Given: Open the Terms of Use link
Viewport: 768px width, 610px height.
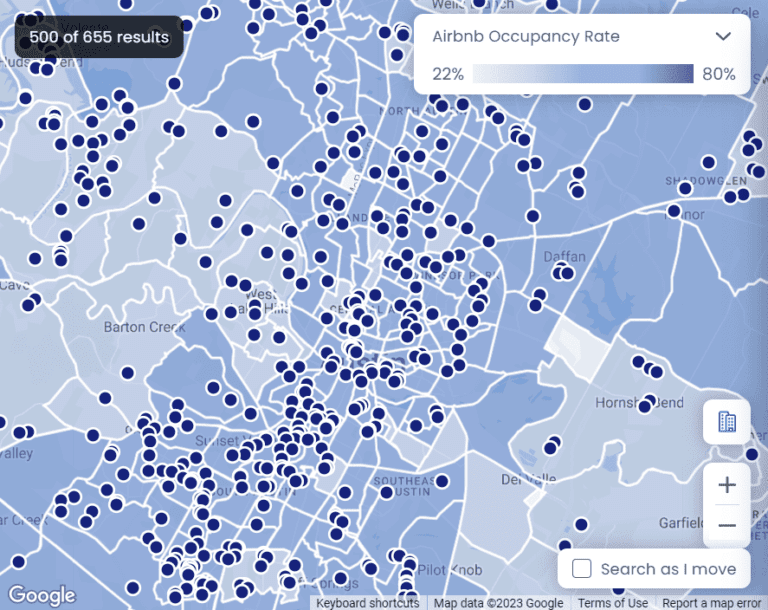Looking at the screenshot, I should tap(612, 603).
